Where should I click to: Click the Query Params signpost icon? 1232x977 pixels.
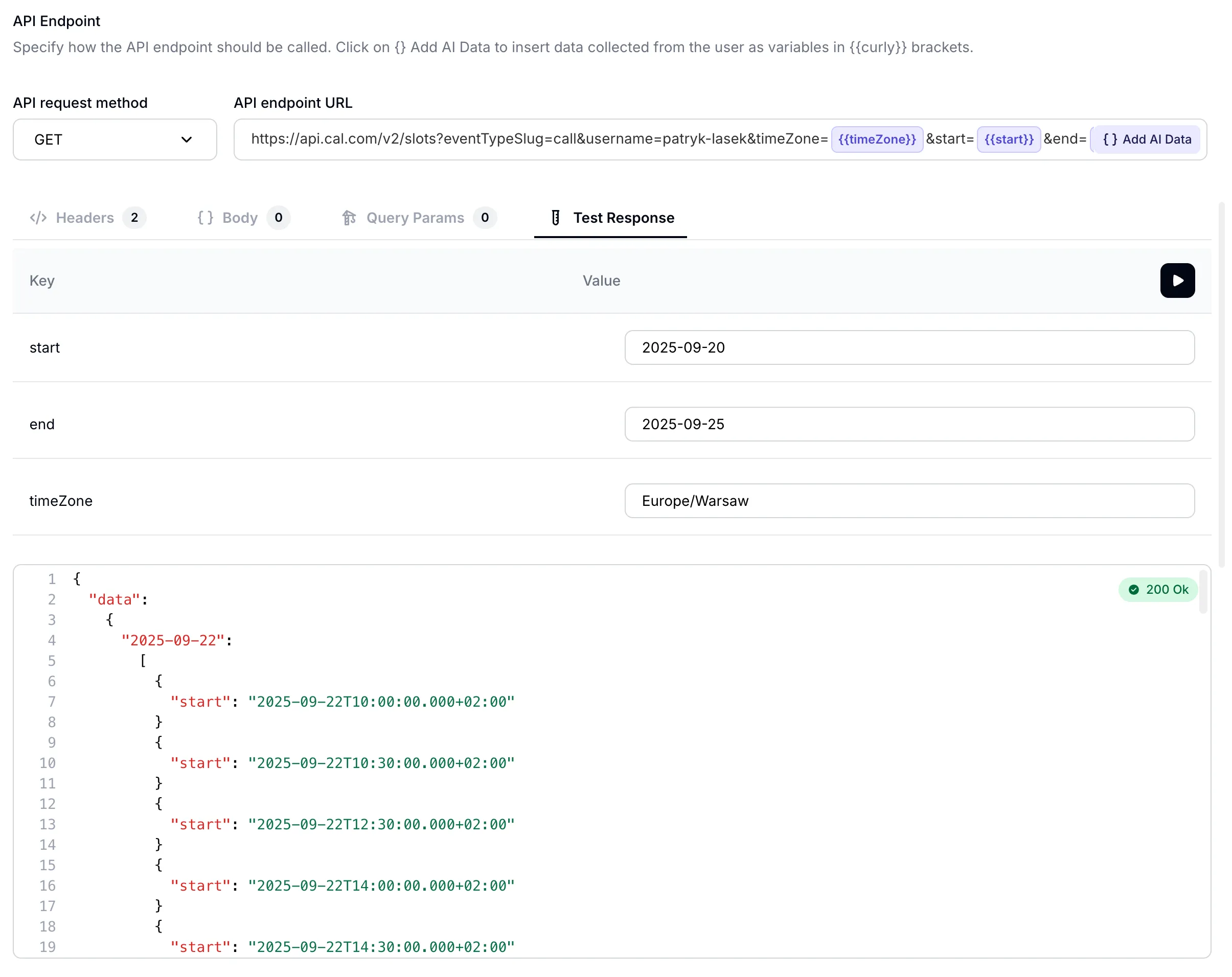[x=349, y=218]
